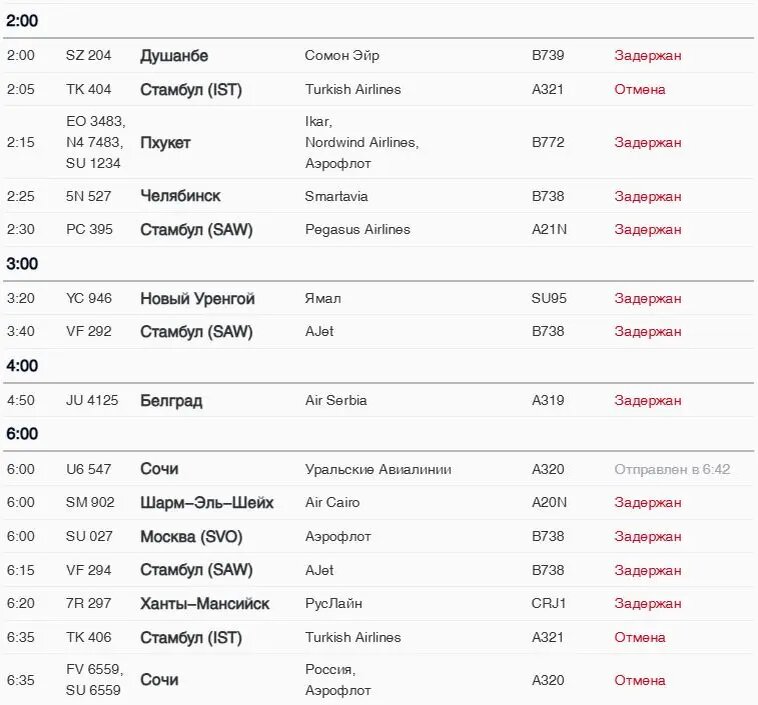Click 'Отмена' status for flight TK 406
Viewport: 758px width, 705px height.
tap(640, 637)
